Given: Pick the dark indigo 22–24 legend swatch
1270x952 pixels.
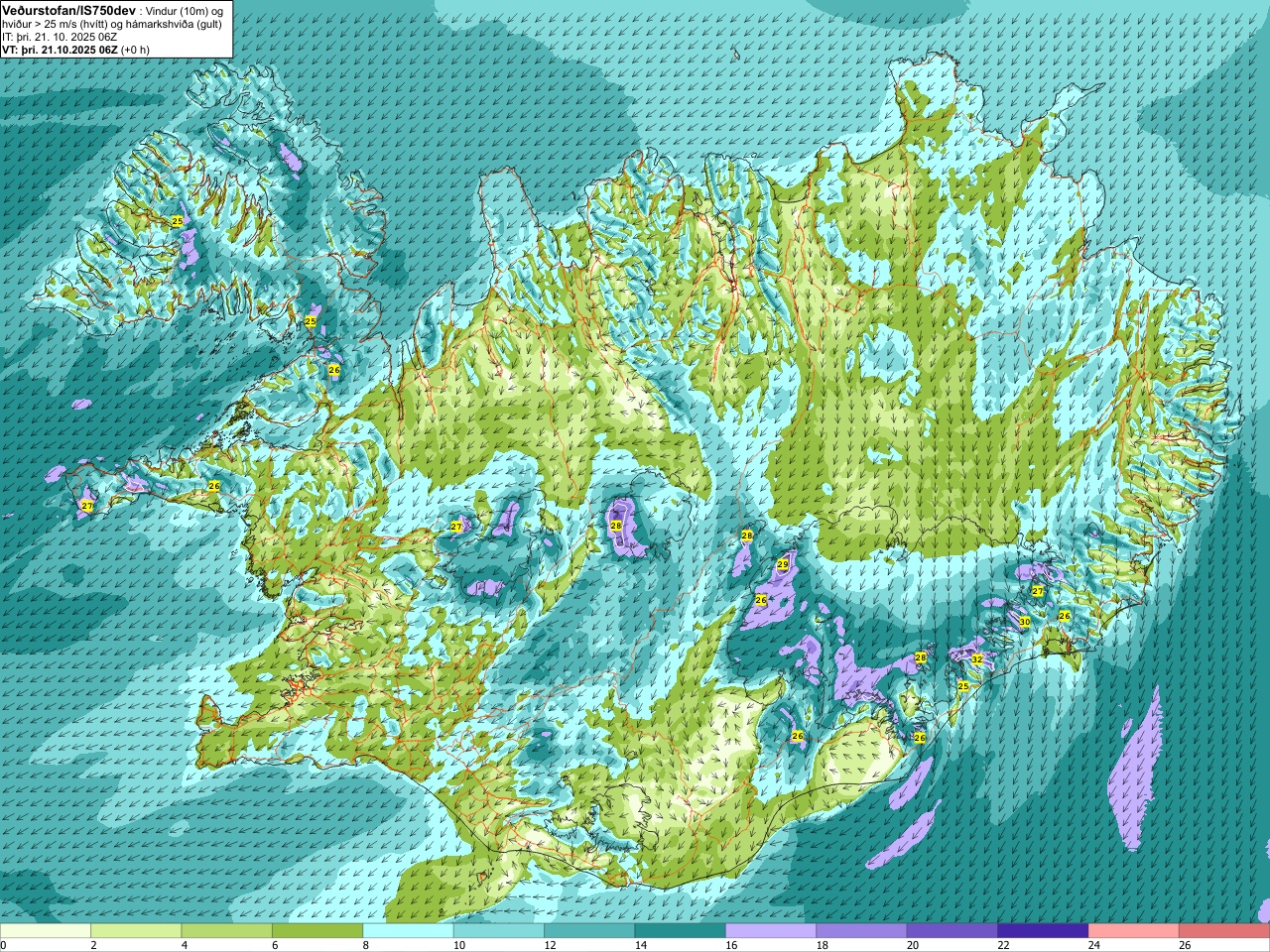Looking at the screenshot, I should coord(1043,931).
